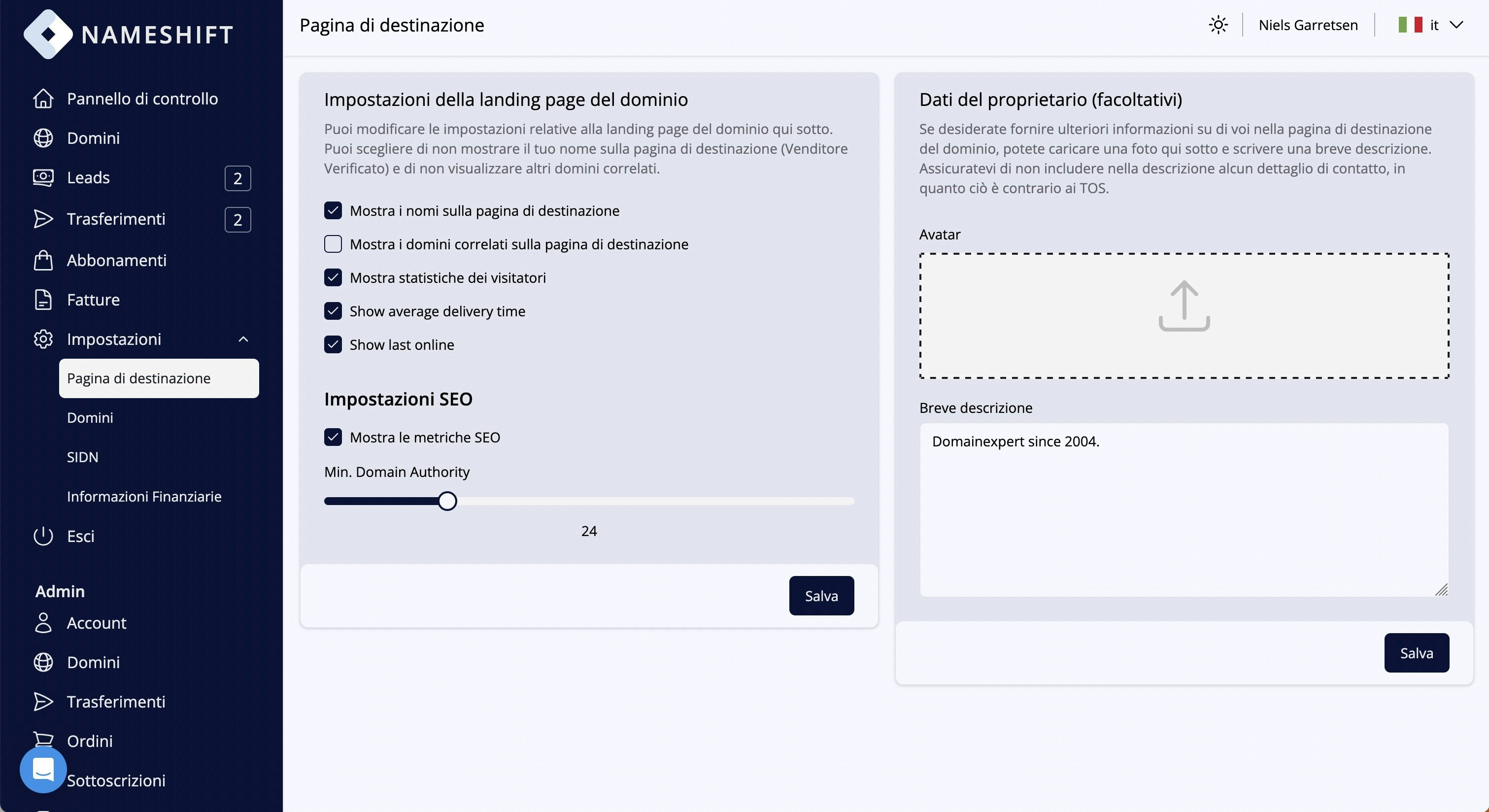Click the Esci power icon
Screen dimensions: 1489x812
pyautogui.click(x=43, y=537)
